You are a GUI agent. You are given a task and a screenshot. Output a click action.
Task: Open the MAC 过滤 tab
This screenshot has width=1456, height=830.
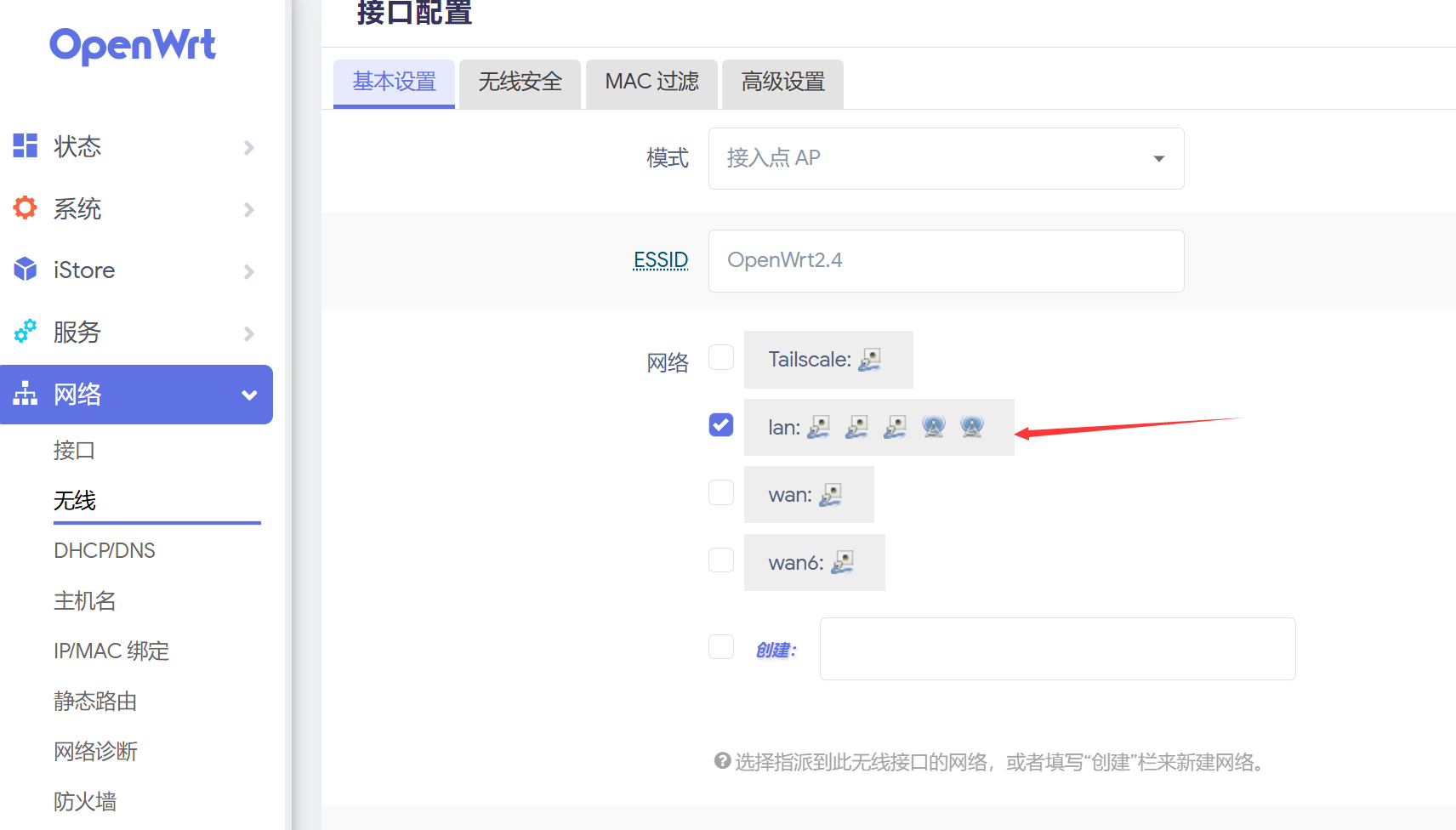(x=651, y=82)
